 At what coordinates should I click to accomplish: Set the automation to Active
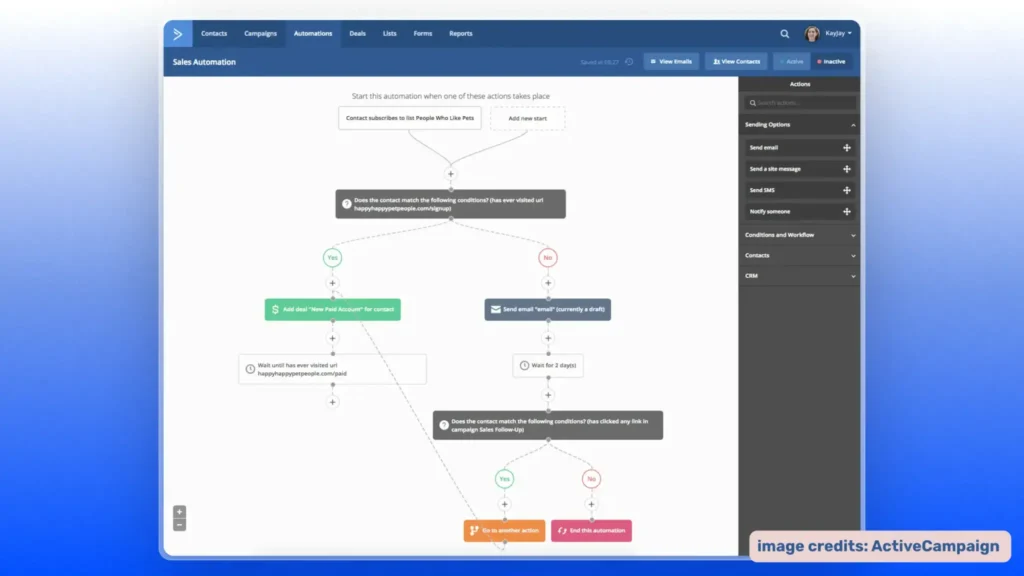791,61
